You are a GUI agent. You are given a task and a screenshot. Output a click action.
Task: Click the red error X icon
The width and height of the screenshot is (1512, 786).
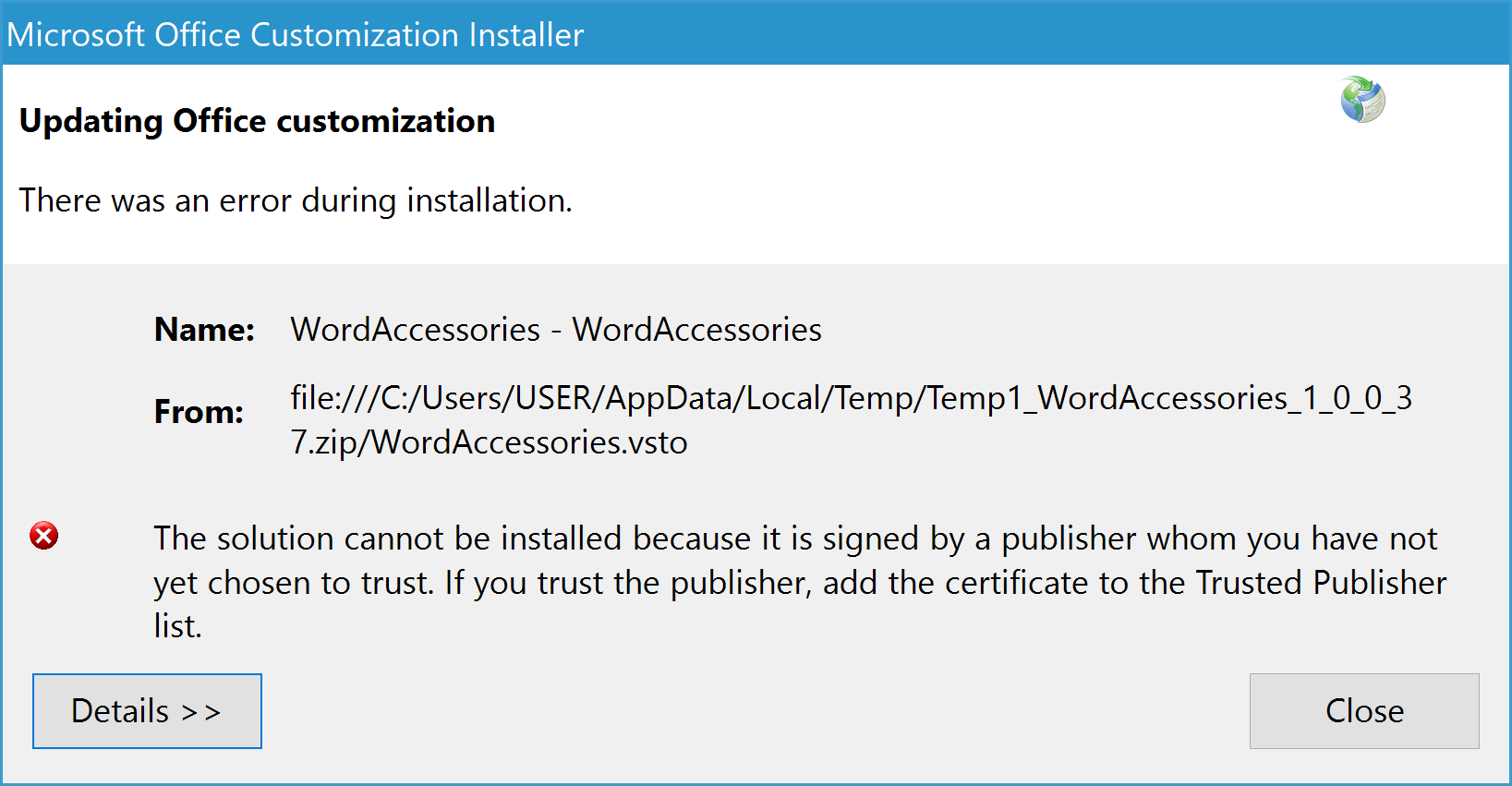(x=43, y=536)
